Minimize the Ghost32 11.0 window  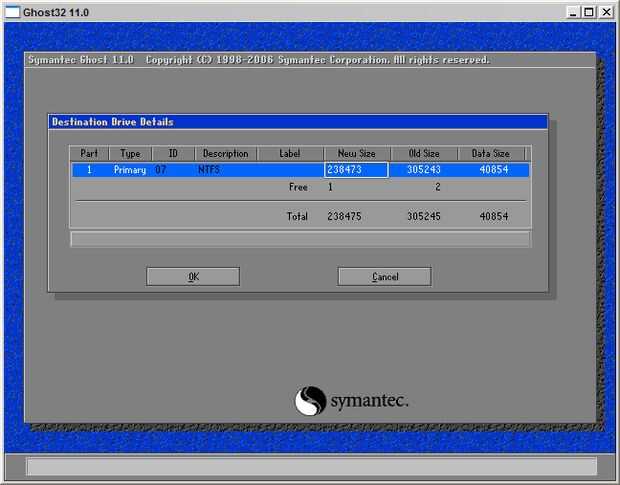coord(573,12)
